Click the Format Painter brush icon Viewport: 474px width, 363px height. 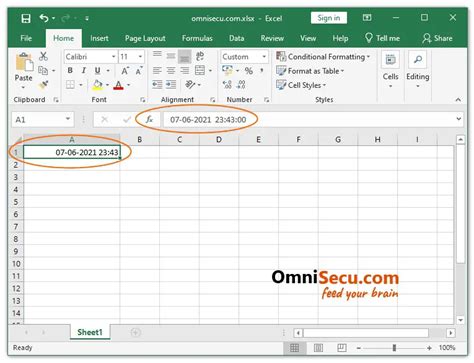(x=43, y=85)
